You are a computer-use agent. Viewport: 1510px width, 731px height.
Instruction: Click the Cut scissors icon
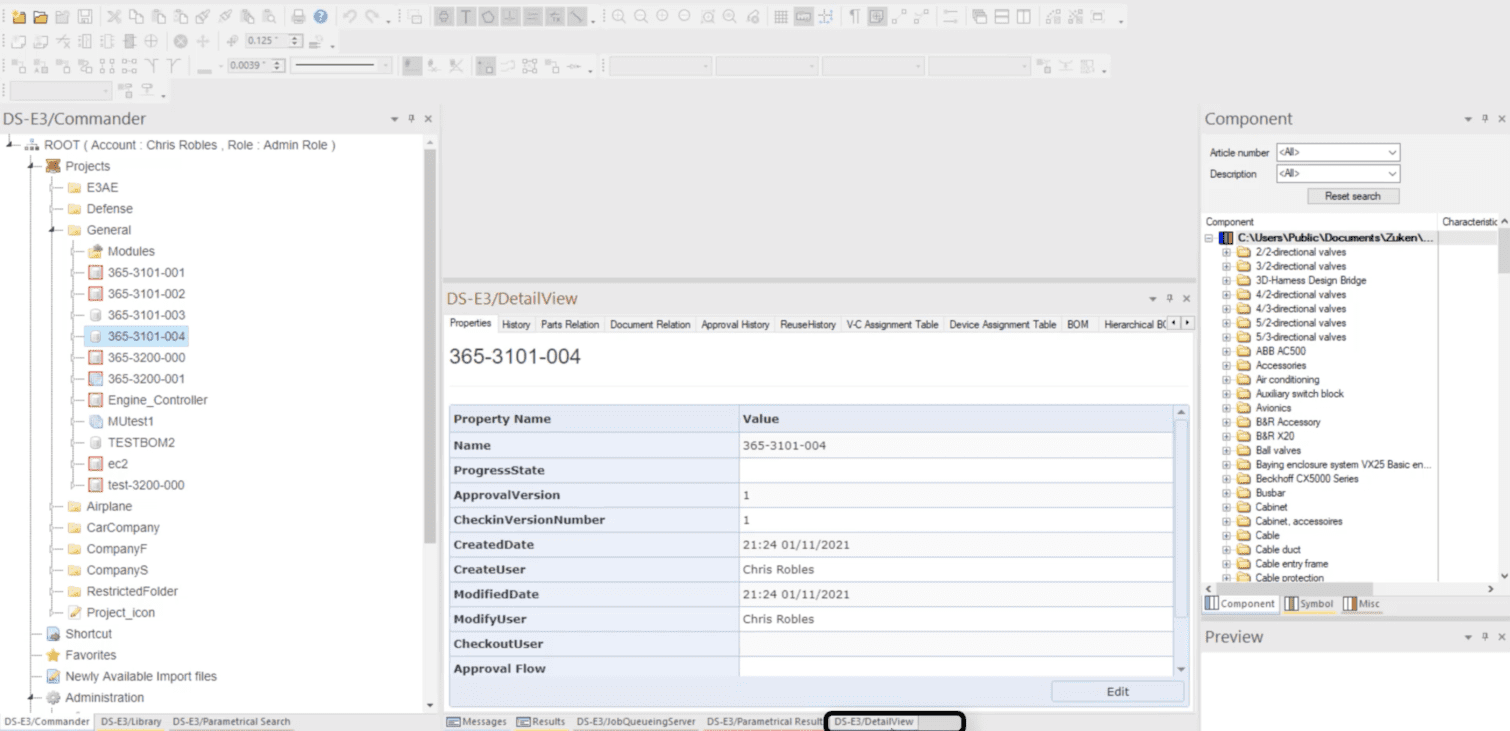tap(114, 17)
